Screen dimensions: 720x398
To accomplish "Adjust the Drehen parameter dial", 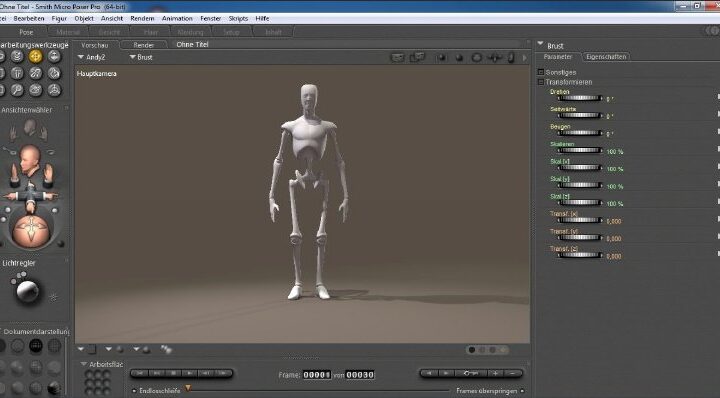I will coord(579,98).
